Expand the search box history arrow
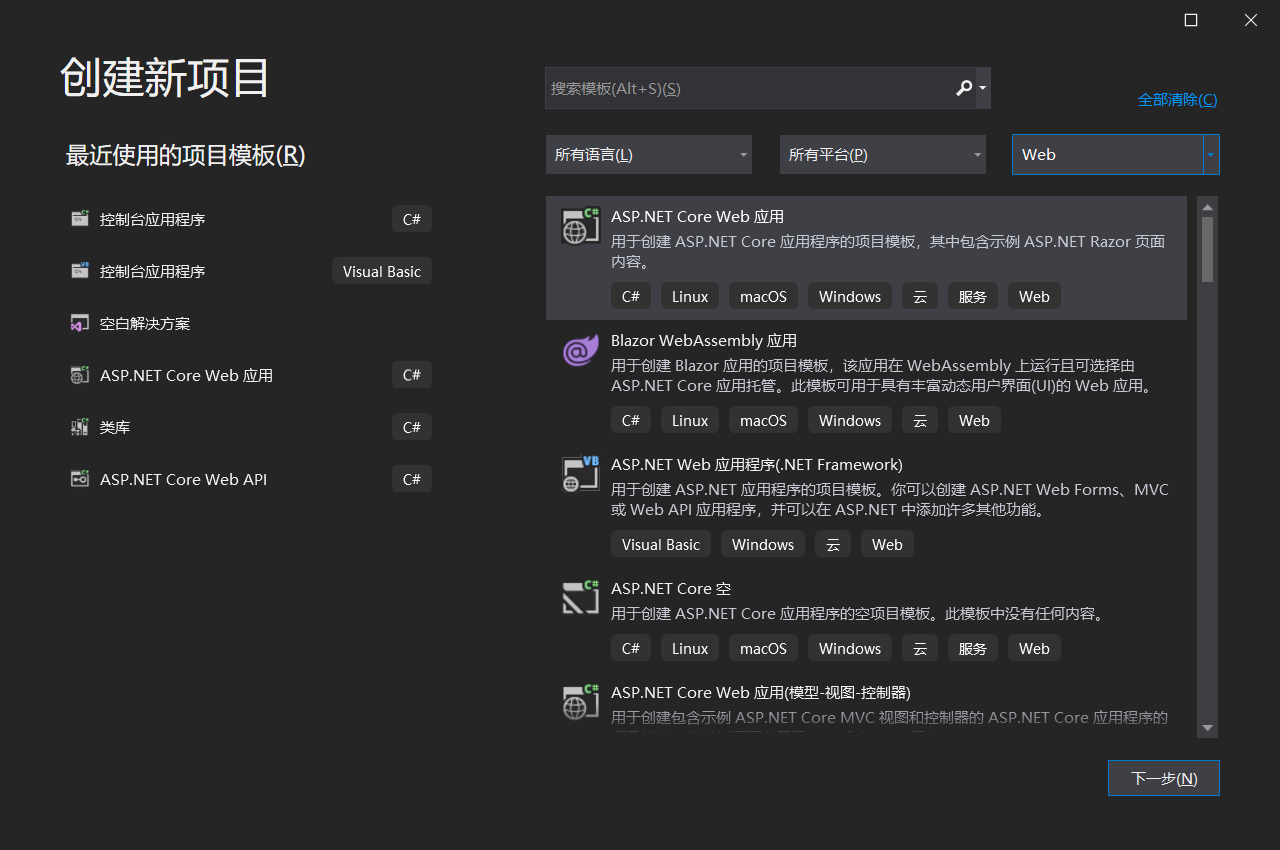 tap(983, 88)
